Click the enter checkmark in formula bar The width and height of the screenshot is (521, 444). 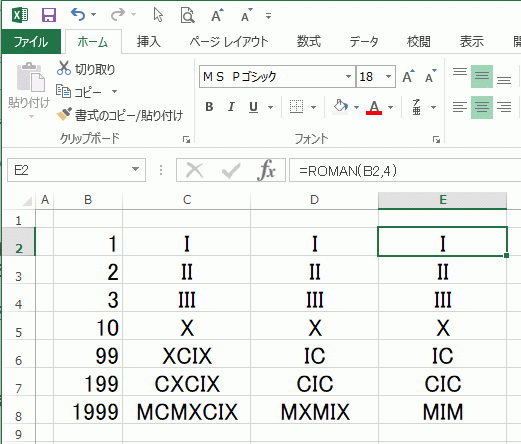[x=231, y=171]
